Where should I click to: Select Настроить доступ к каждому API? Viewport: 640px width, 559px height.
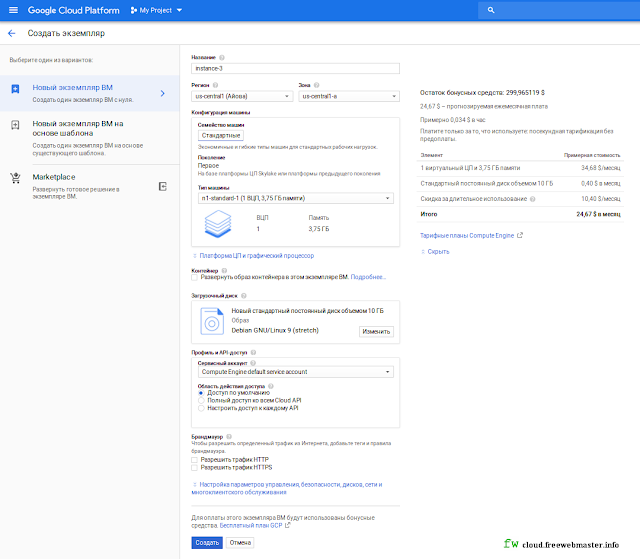(x=201, y=408)
